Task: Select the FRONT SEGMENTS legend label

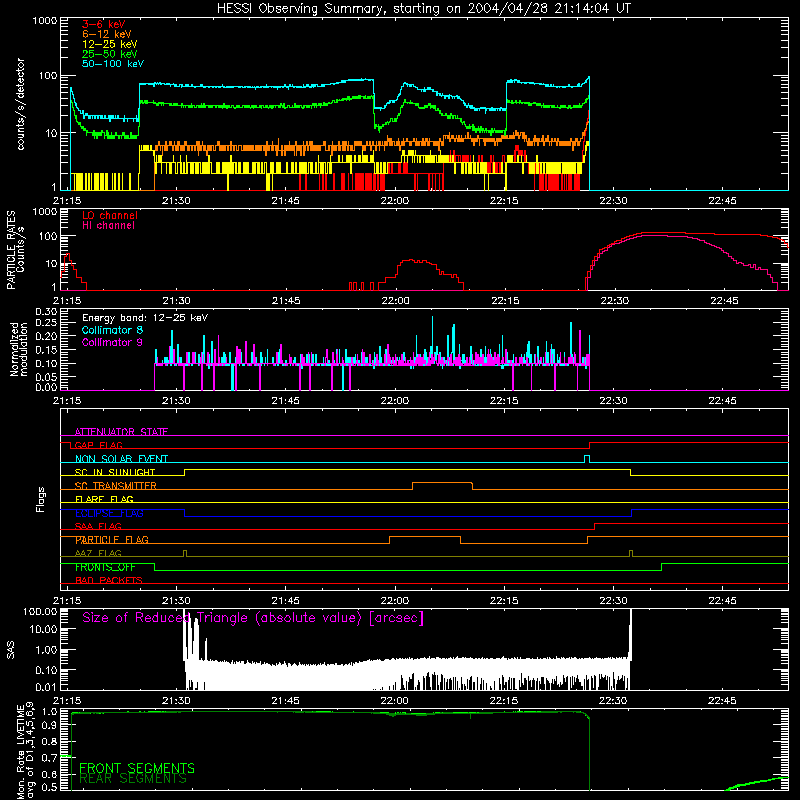Action: point(137,768)
